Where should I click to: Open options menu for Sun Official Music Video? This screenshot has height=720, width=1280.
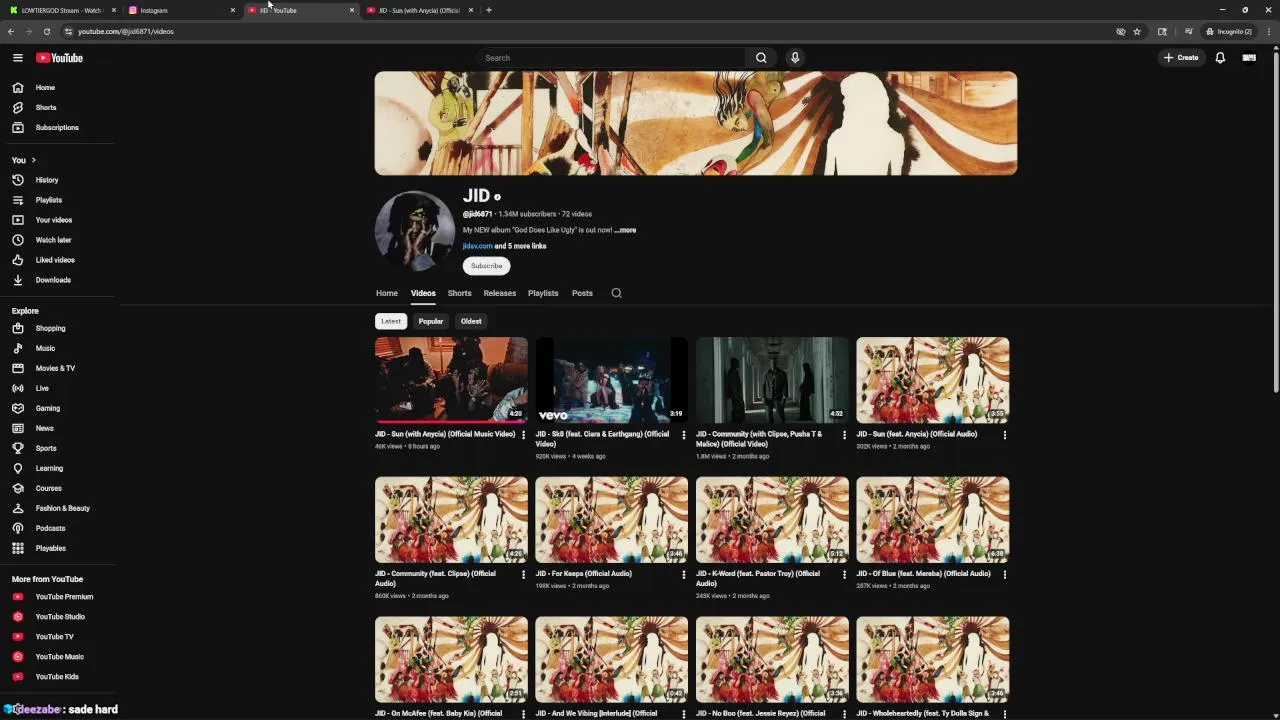tap(523, 435)
